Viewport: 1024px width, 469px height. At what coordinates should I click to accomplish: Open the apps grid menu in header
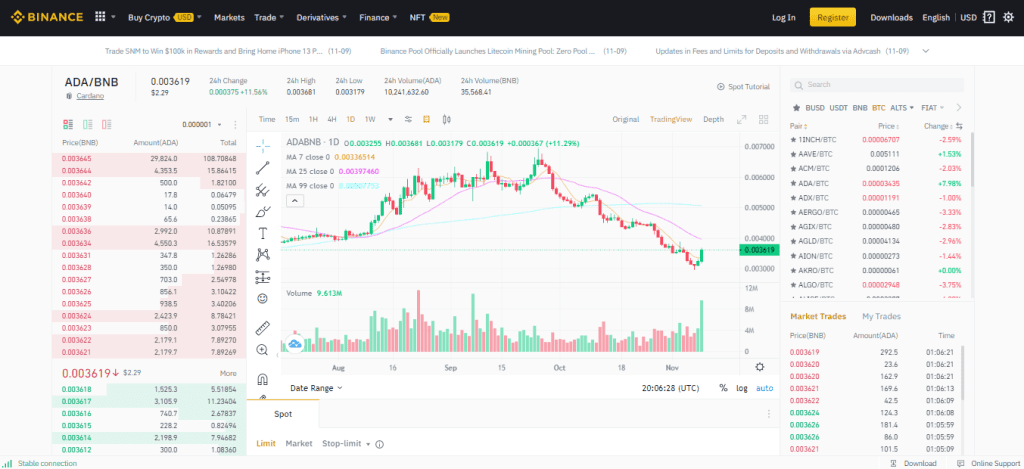[100, 17]
